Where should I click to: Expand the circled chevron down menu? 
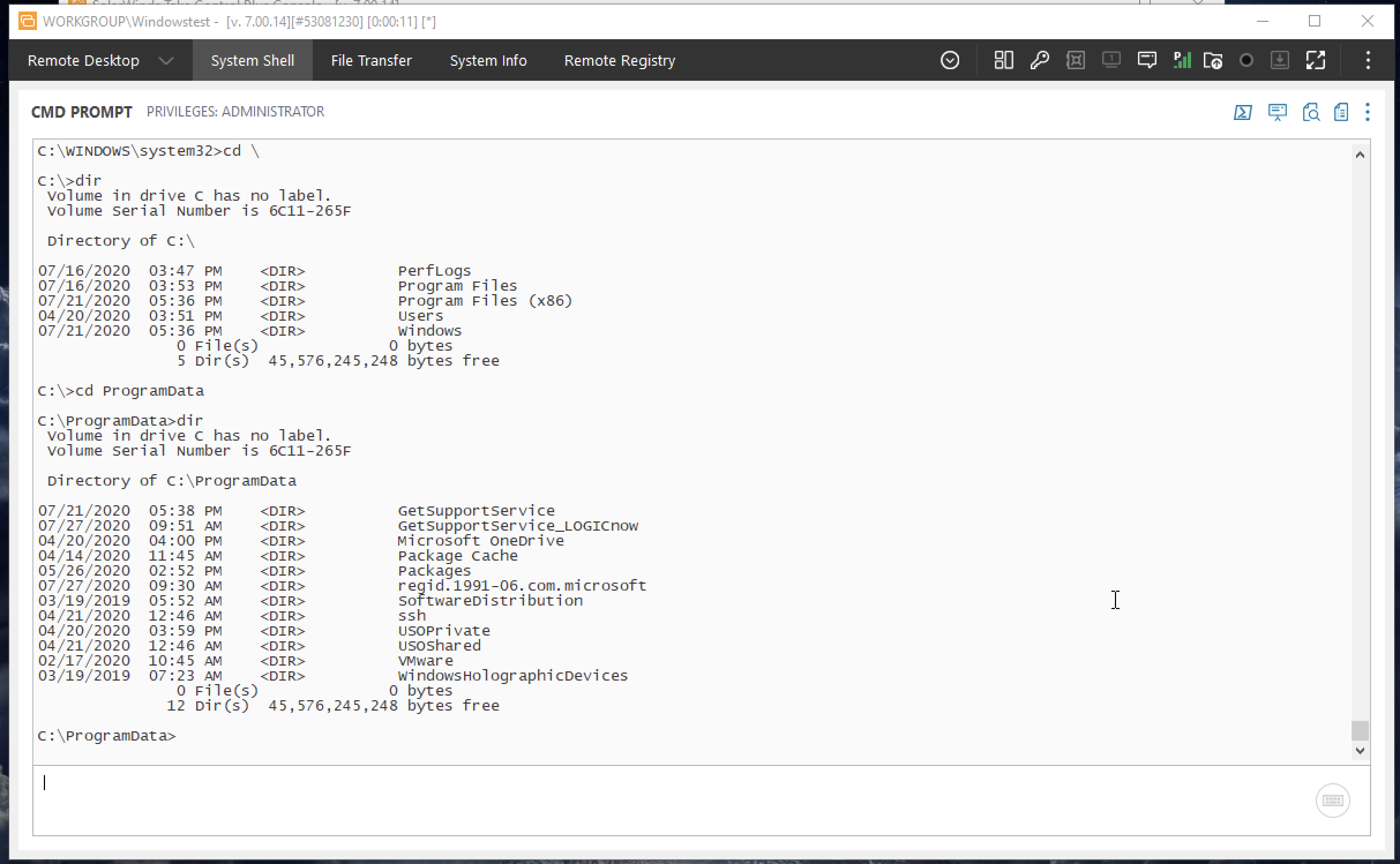point(950,60)
